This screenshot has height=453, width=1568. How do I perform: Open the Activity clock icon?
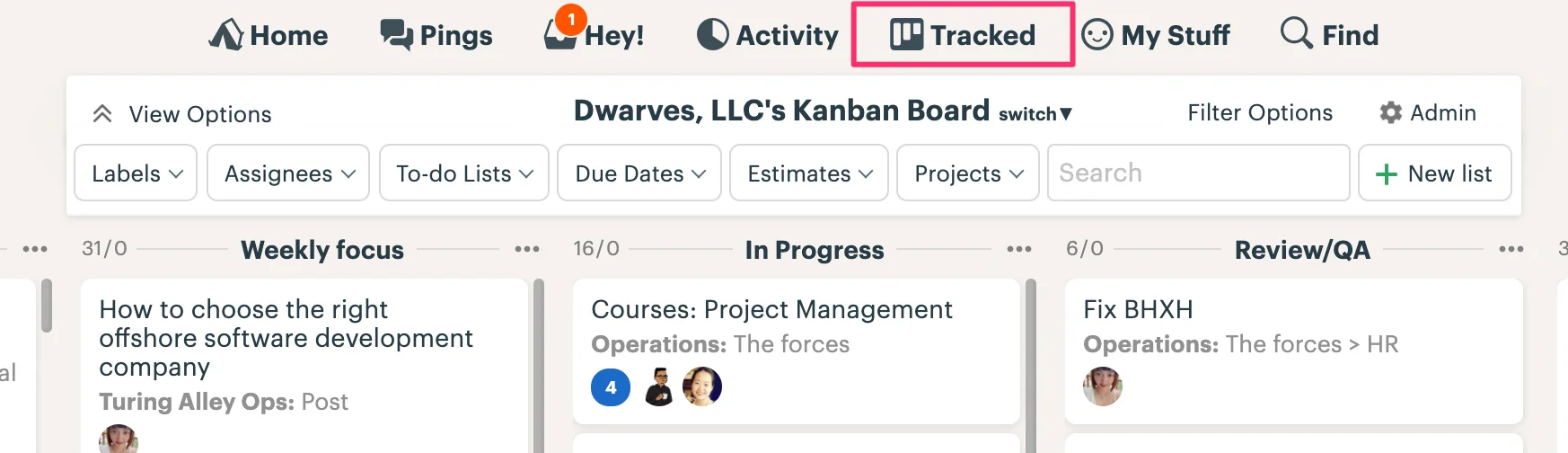tap(712, 34)
